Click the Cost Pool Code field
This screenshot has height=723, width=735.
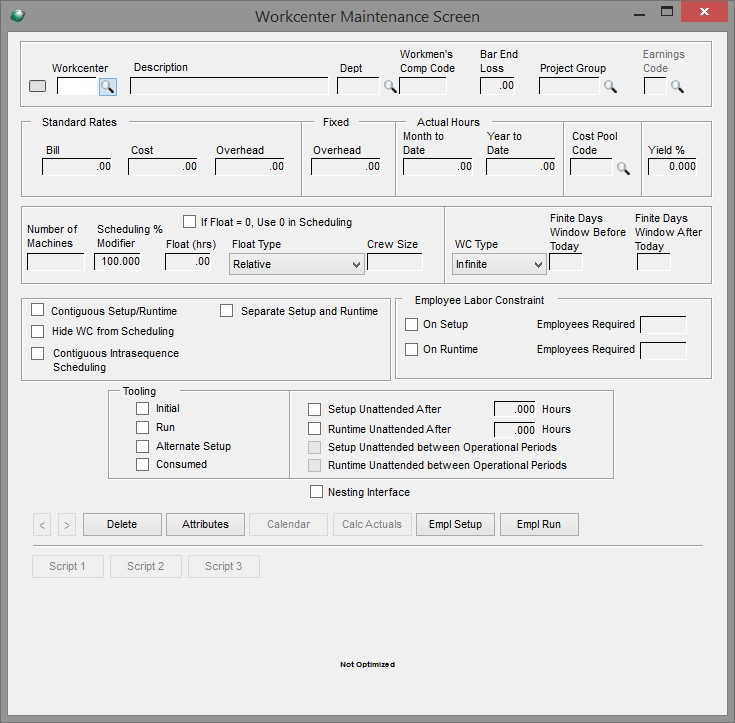point(591,167)
